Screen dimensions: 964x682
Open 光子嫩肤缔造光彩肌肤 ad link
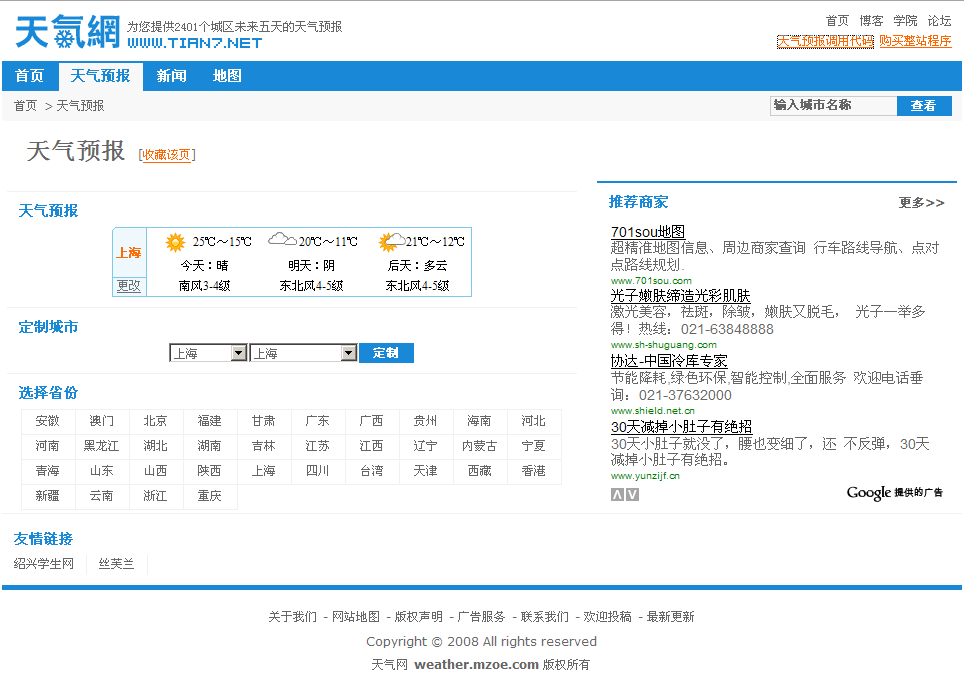coord(680,296)
